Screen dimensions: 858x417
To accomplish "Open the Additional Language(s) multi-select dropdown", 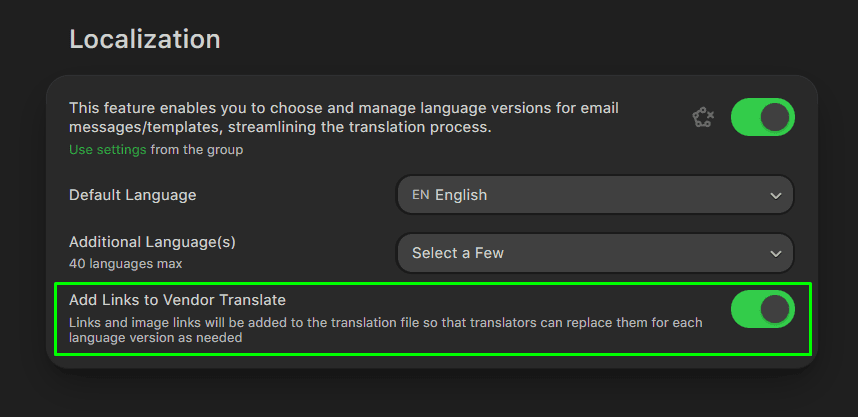I will [595, 253].
